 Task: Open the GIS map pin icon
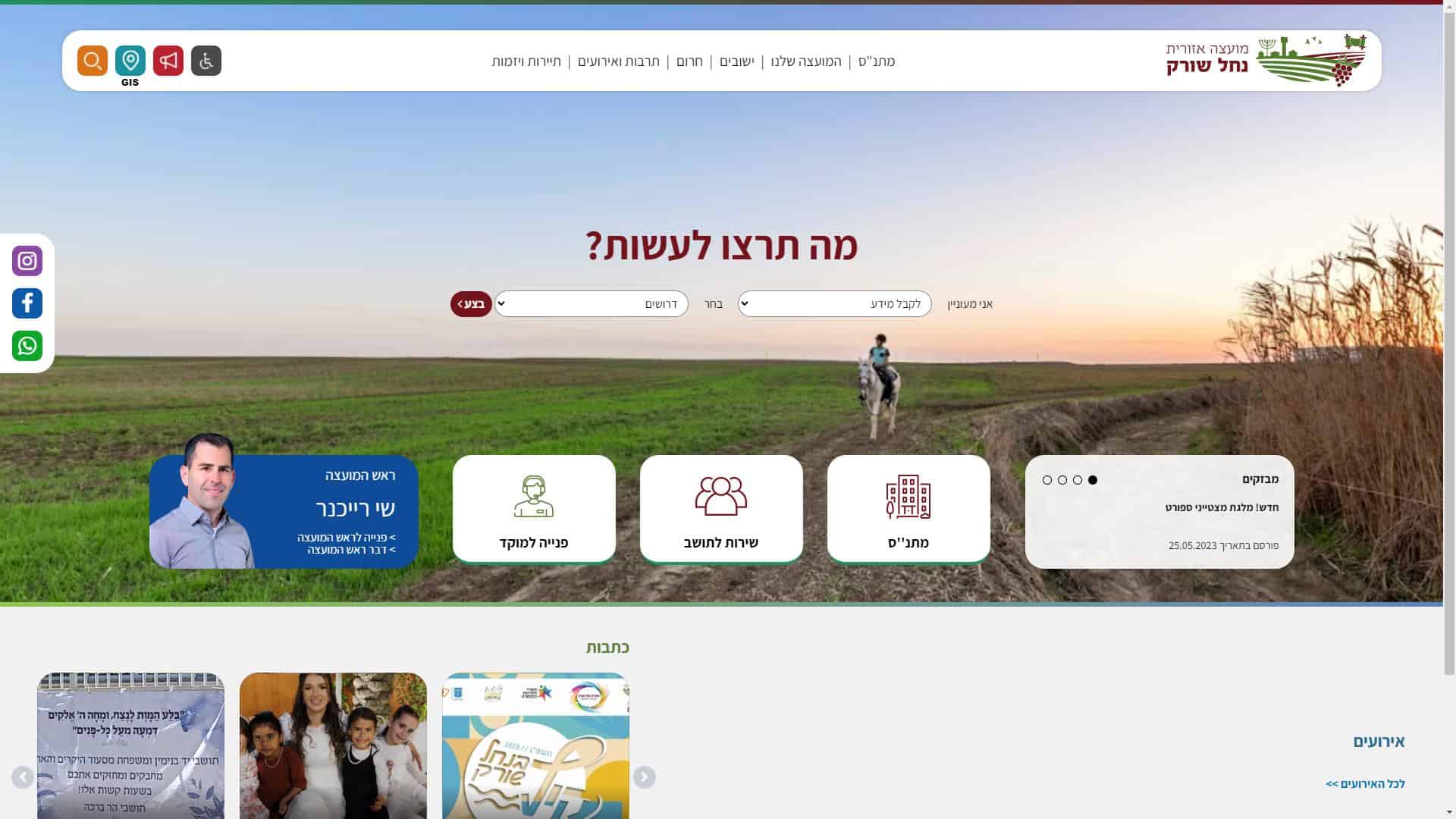tap(130, 61)
